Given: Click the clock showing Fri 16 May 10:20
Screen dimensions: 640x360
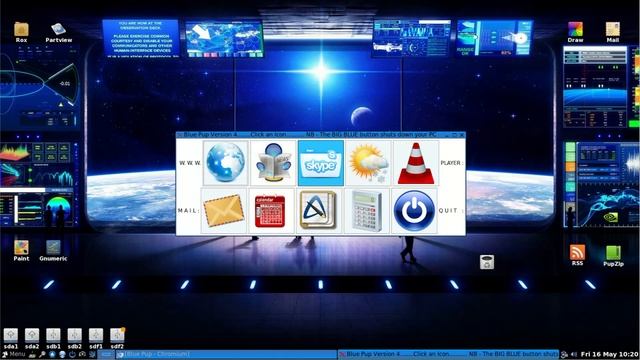Looking at the screenshot, I should [609, 354].
